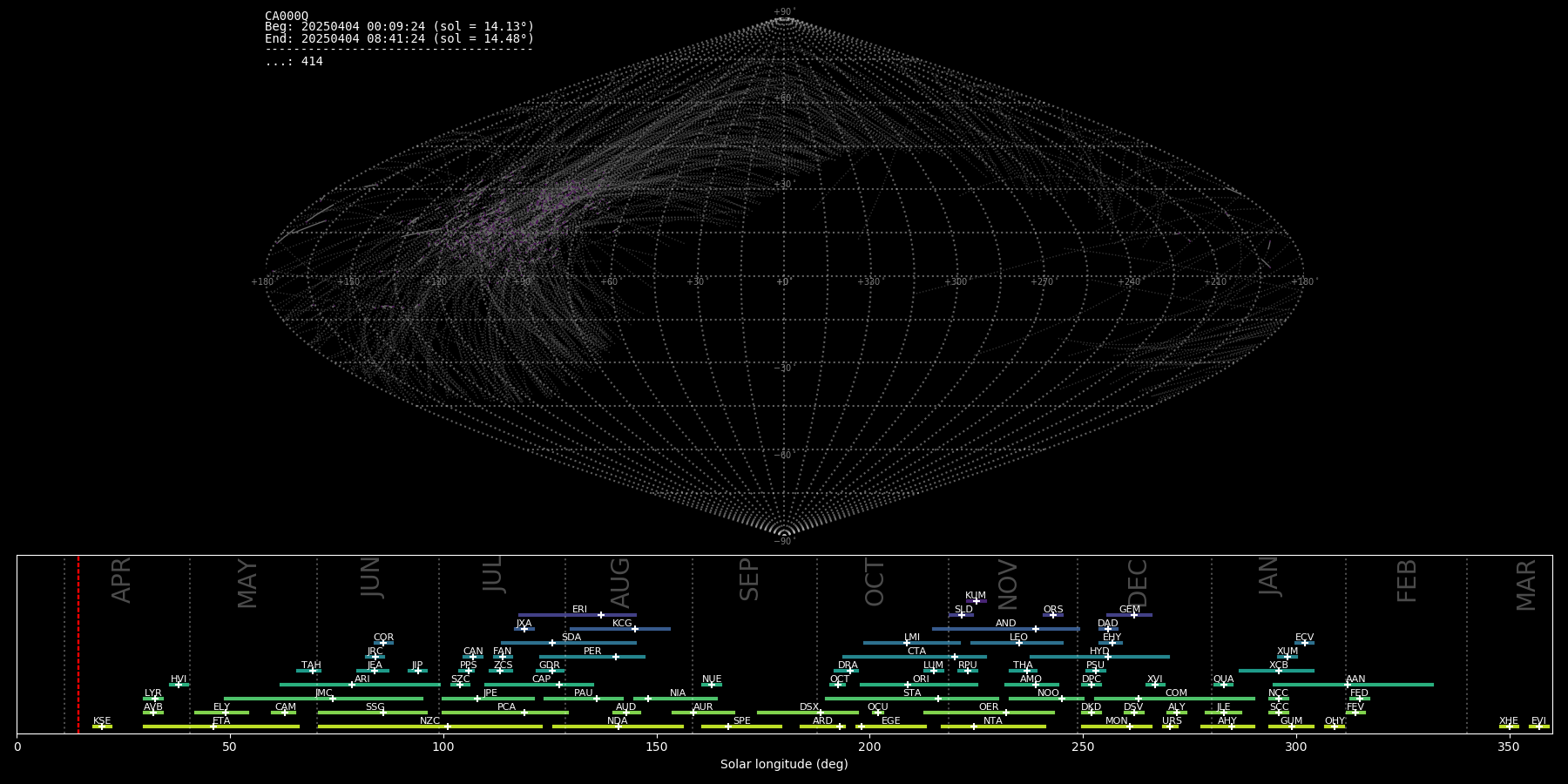Select the LYR shower peak marker

click(x=155, y=699)
